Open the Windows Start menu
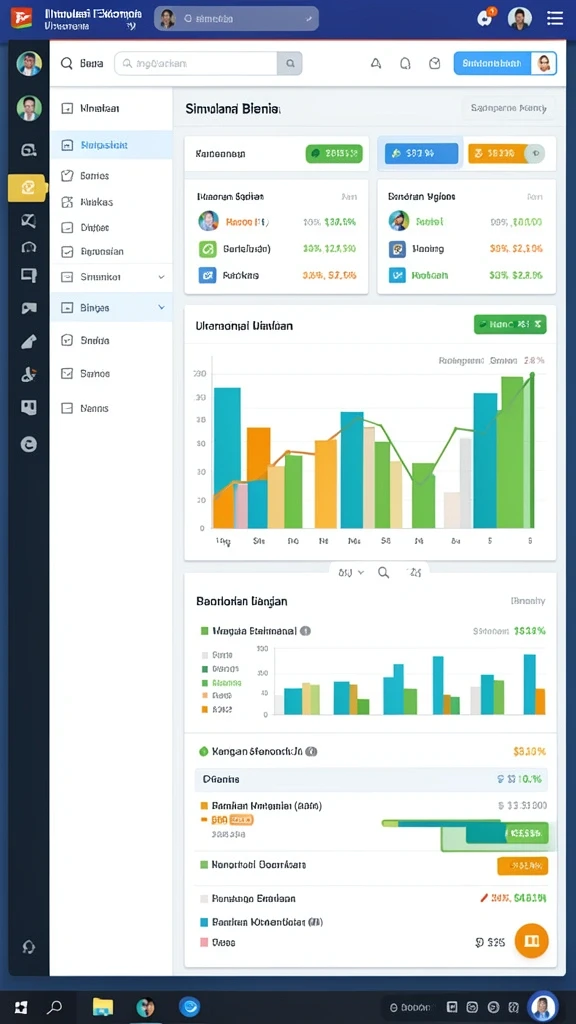The width and height of the screenshot is (576, 1024). click(x=21, y=1007)
